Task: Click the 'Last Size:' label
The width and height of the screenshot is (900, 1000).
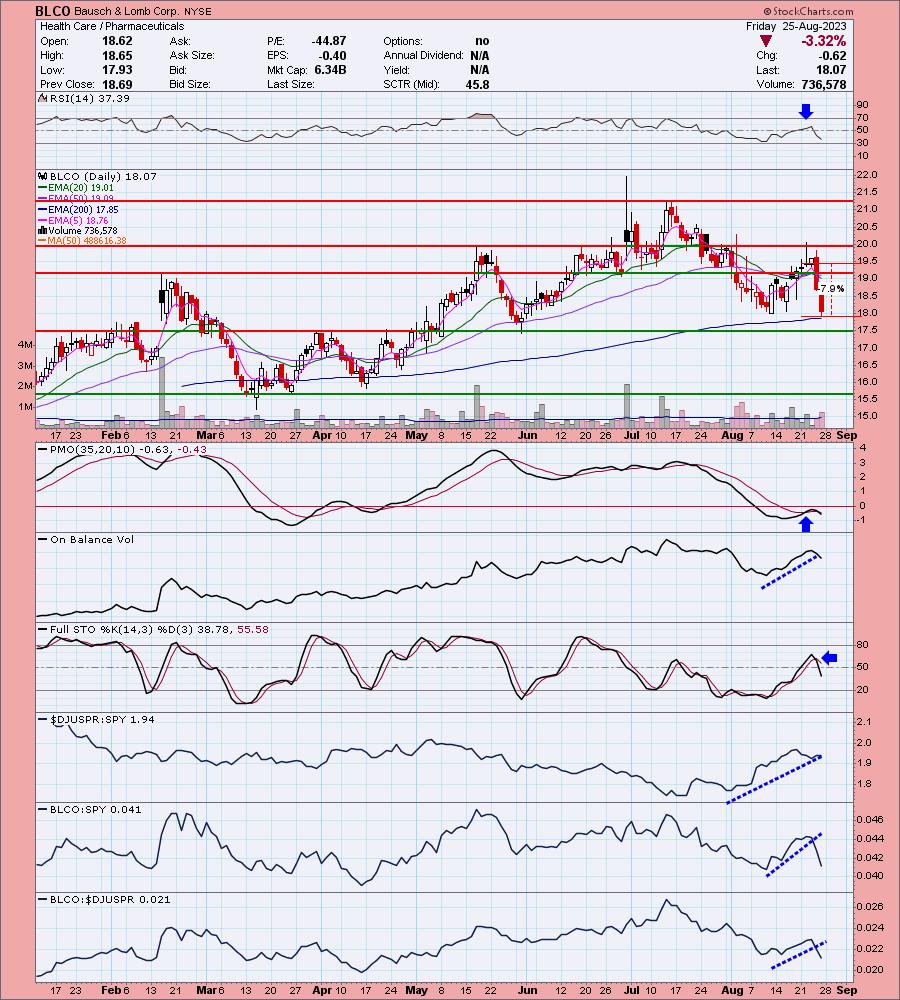Action: point(291,85)
